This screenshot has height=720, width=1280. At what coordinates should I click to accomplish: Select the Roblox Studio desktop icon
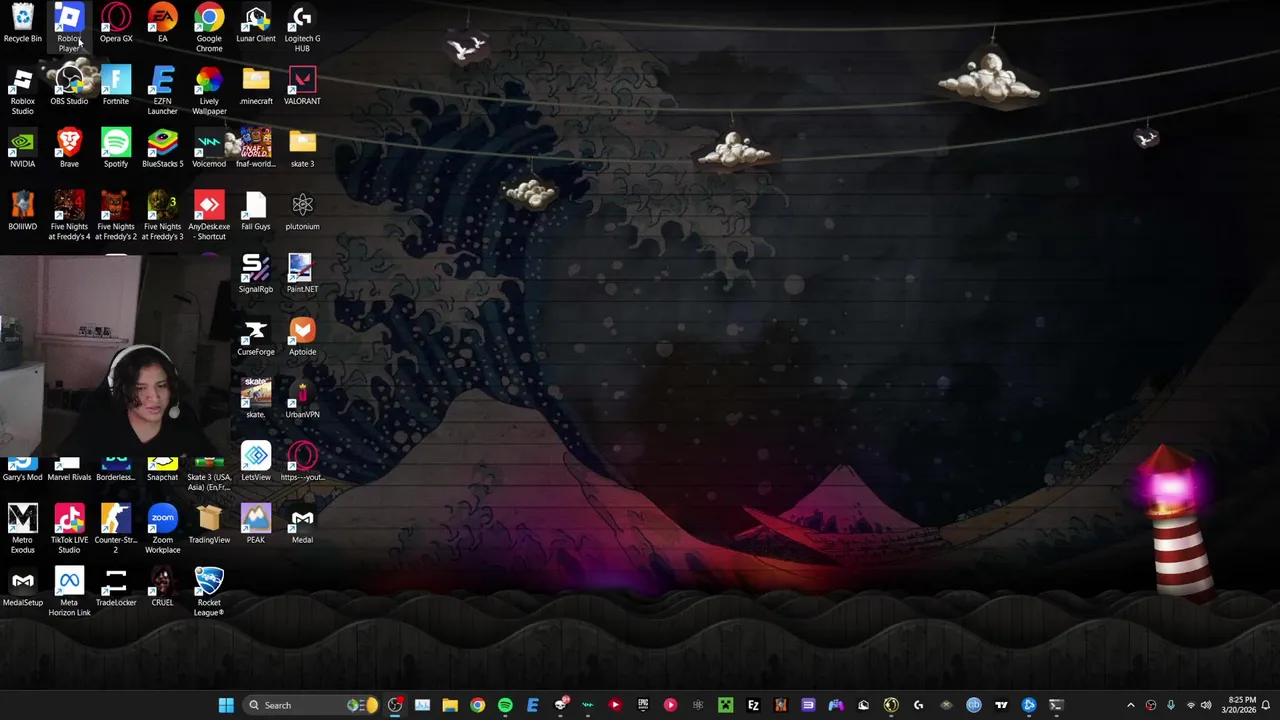22,91
